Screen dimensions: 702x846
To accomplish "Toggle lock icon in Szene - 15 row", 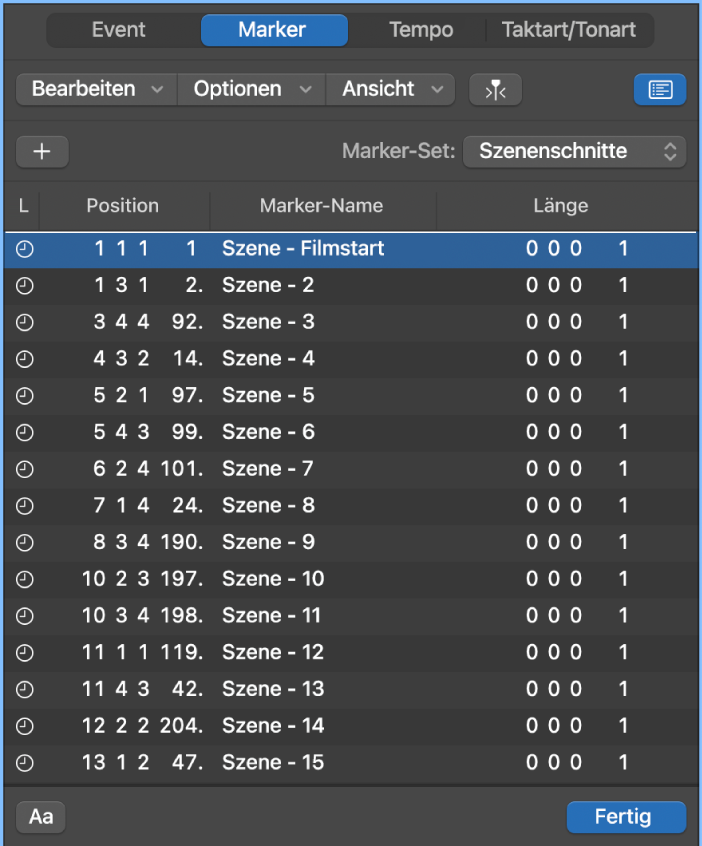I will click(25, 762).
